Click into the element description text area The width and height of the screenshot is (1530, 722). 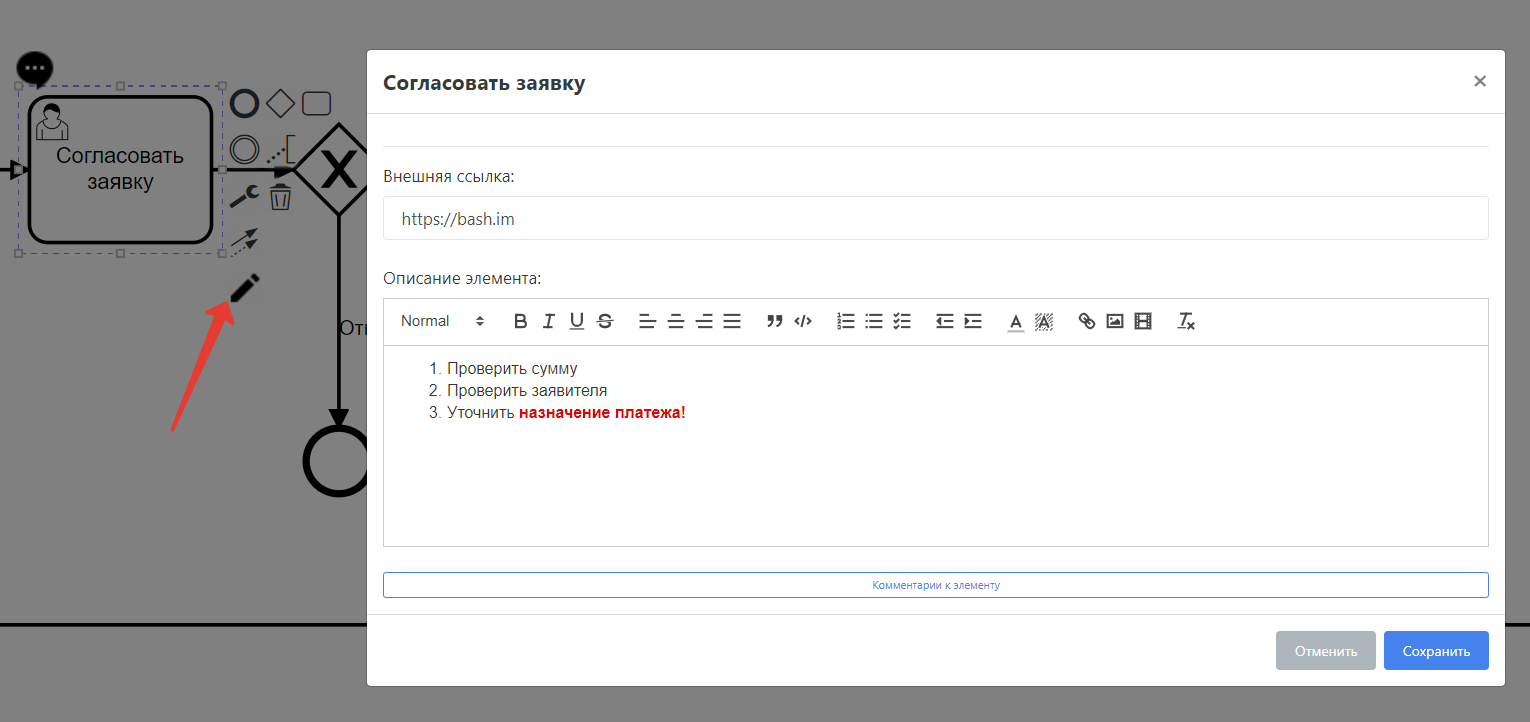click(x=936, y=446)
